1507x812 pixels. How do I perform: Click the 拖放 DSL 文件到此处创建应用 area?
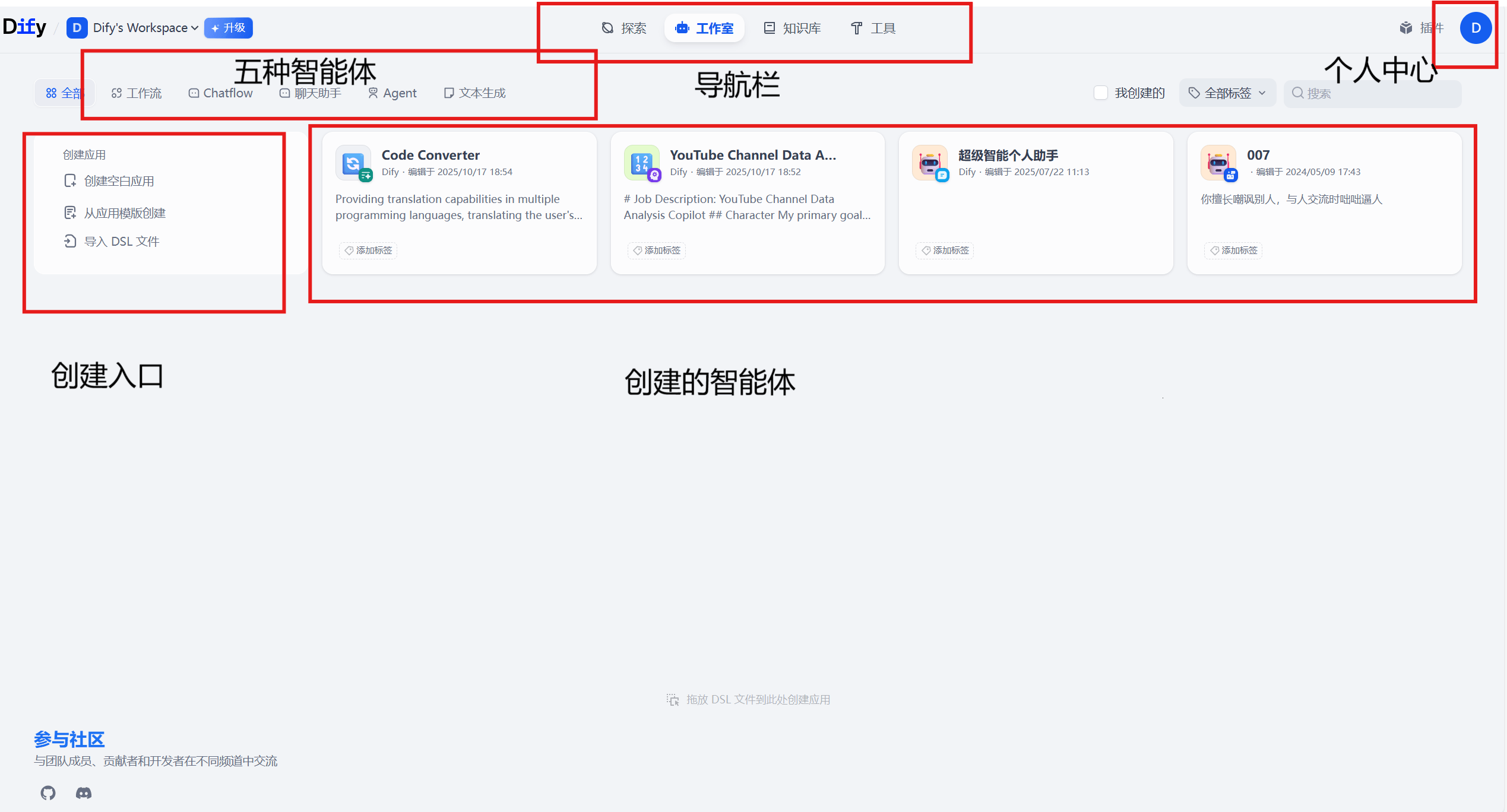click(x=748, y=700)
